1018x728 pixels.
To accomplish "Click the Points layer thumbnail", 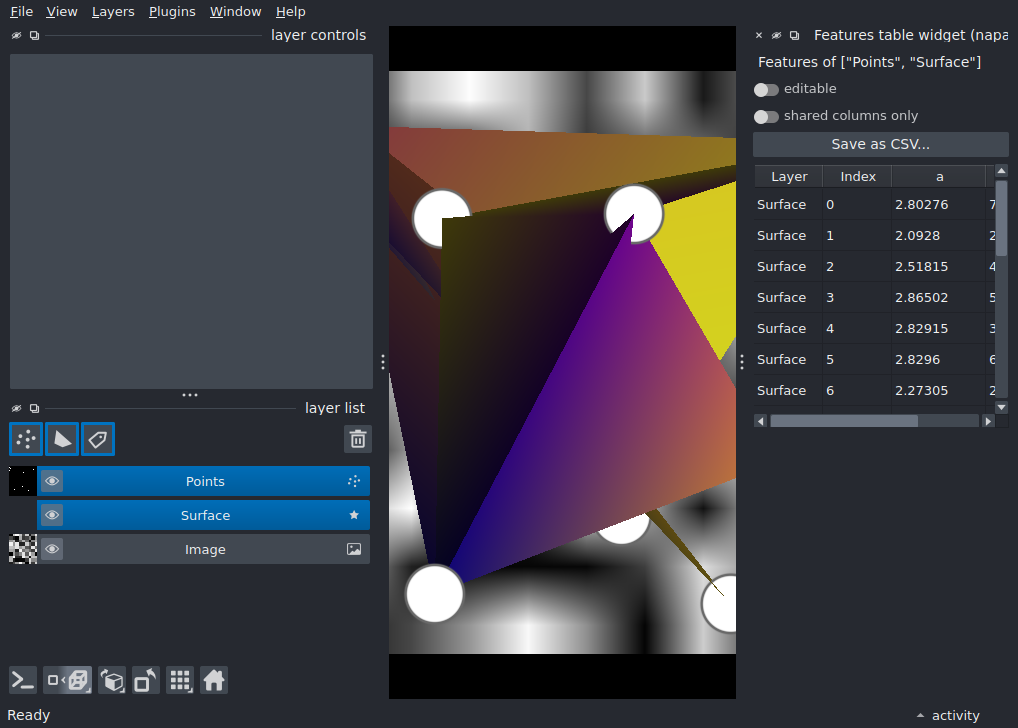I will pos(23,481).
